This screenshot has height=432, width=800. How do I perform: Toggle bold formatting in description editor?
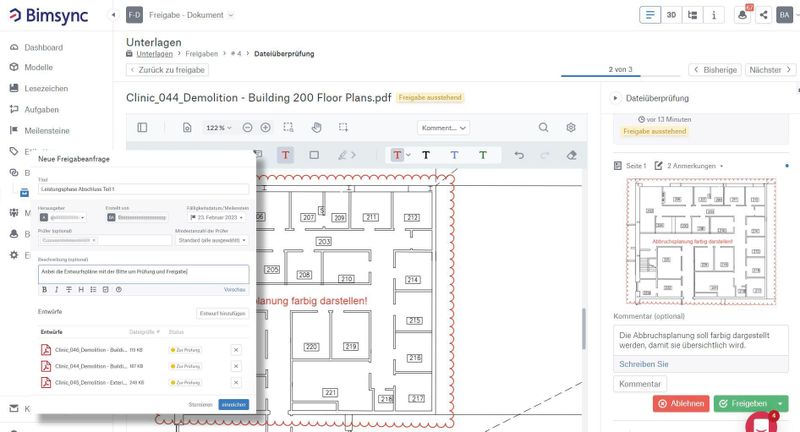[44, 289]
